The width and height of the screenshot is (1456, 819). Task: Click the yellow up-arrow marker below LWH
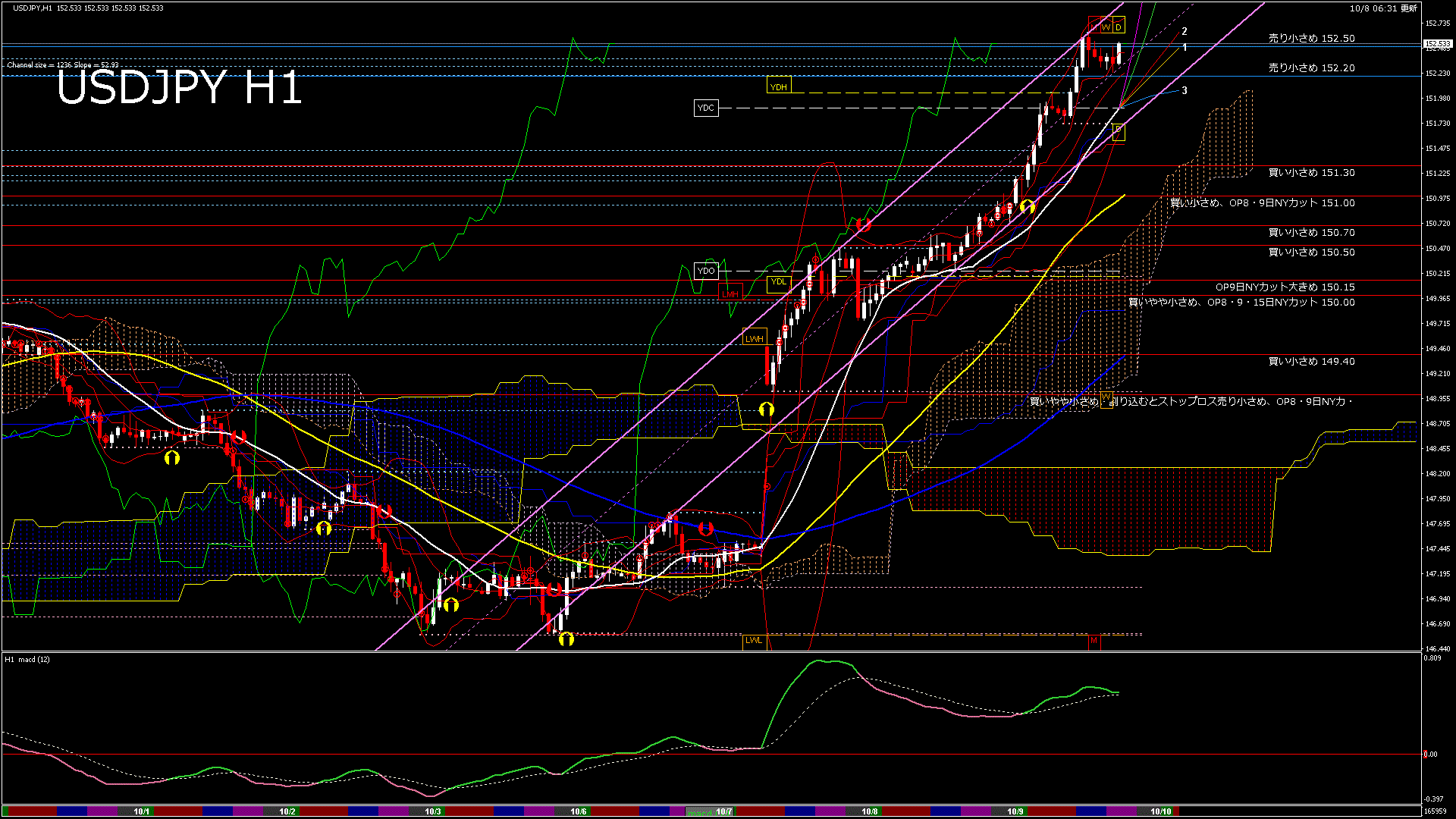tap(767, 409)
